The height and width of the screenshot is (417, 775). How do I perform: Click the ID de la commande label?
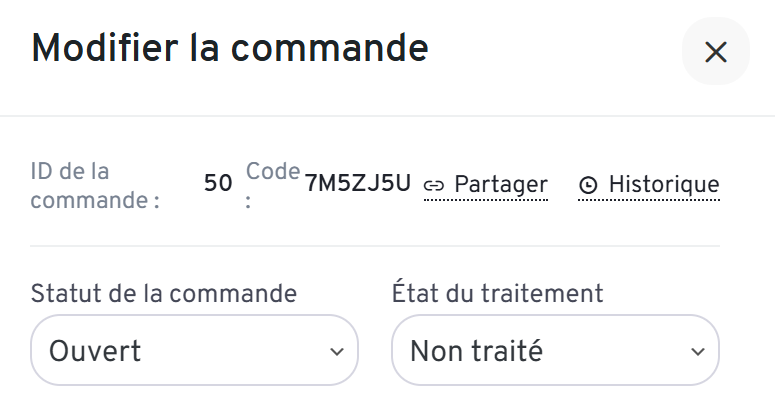click(x=95, y=185)
